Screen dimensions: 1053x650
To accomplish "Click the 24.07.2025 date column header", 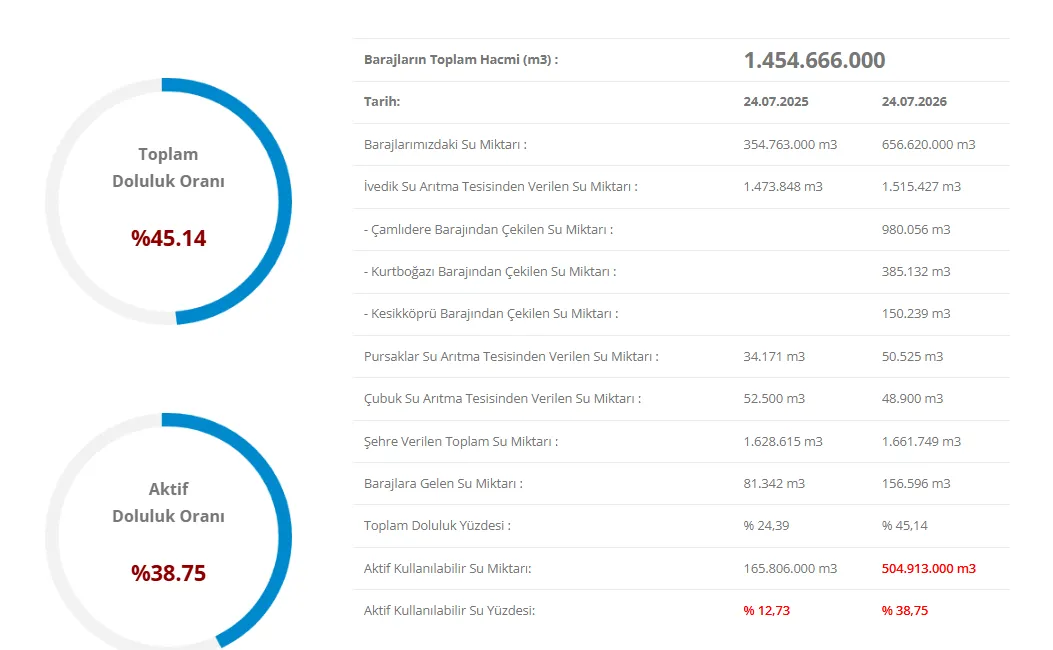I will pos(776,101).
